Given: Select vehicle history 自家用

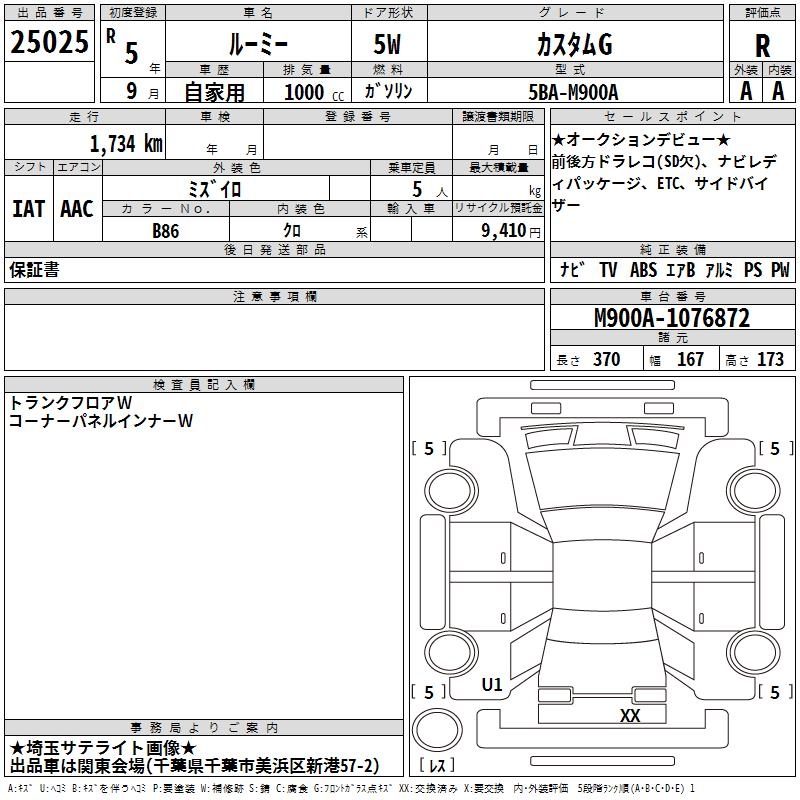Looking at the screenshot, I should pyautogui.click(x=214, y=92).
